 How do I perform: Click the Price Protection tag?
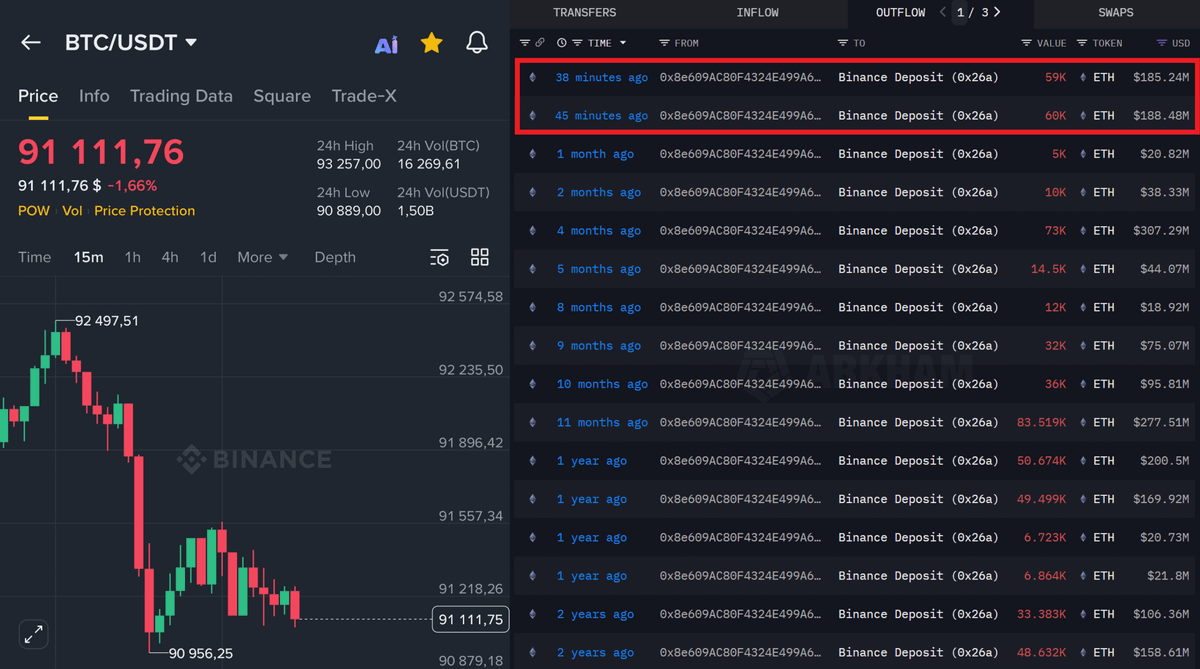[145, 211]
